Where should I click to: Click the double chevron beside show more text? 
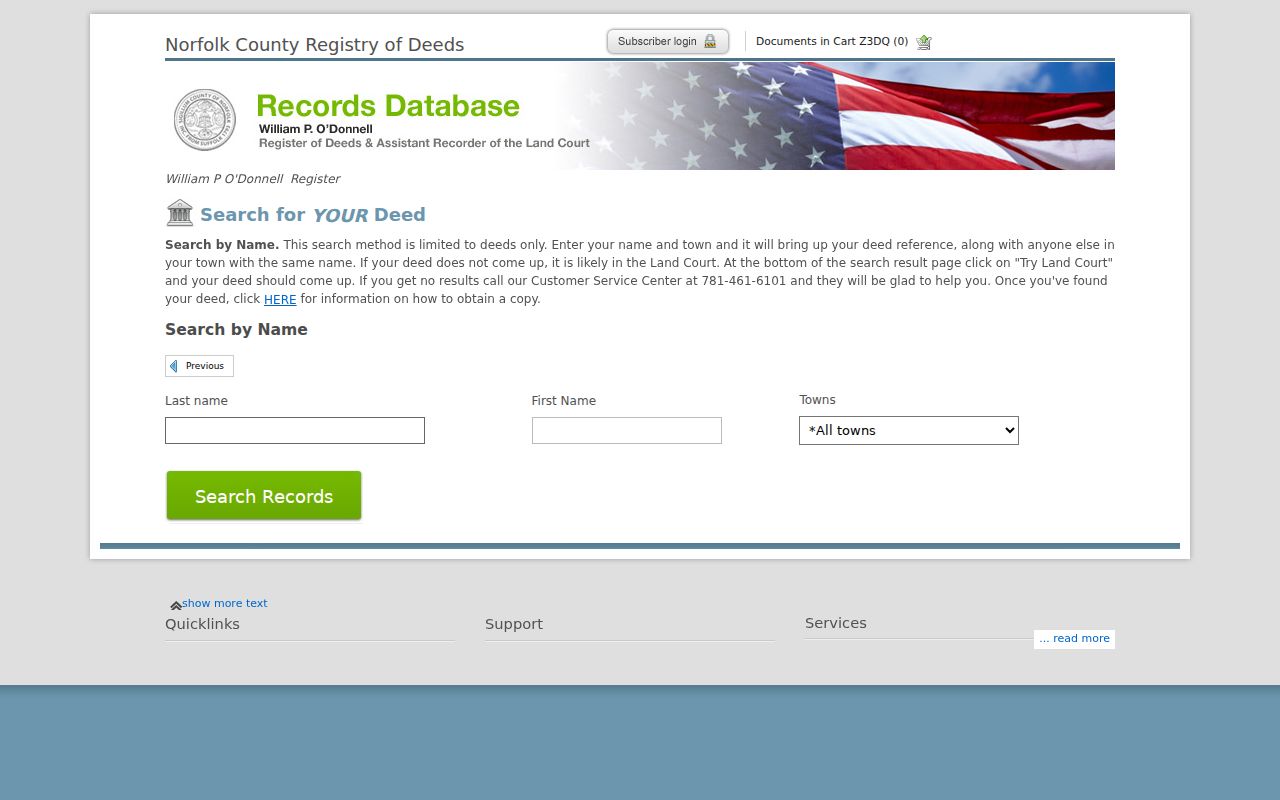(176, 605)
